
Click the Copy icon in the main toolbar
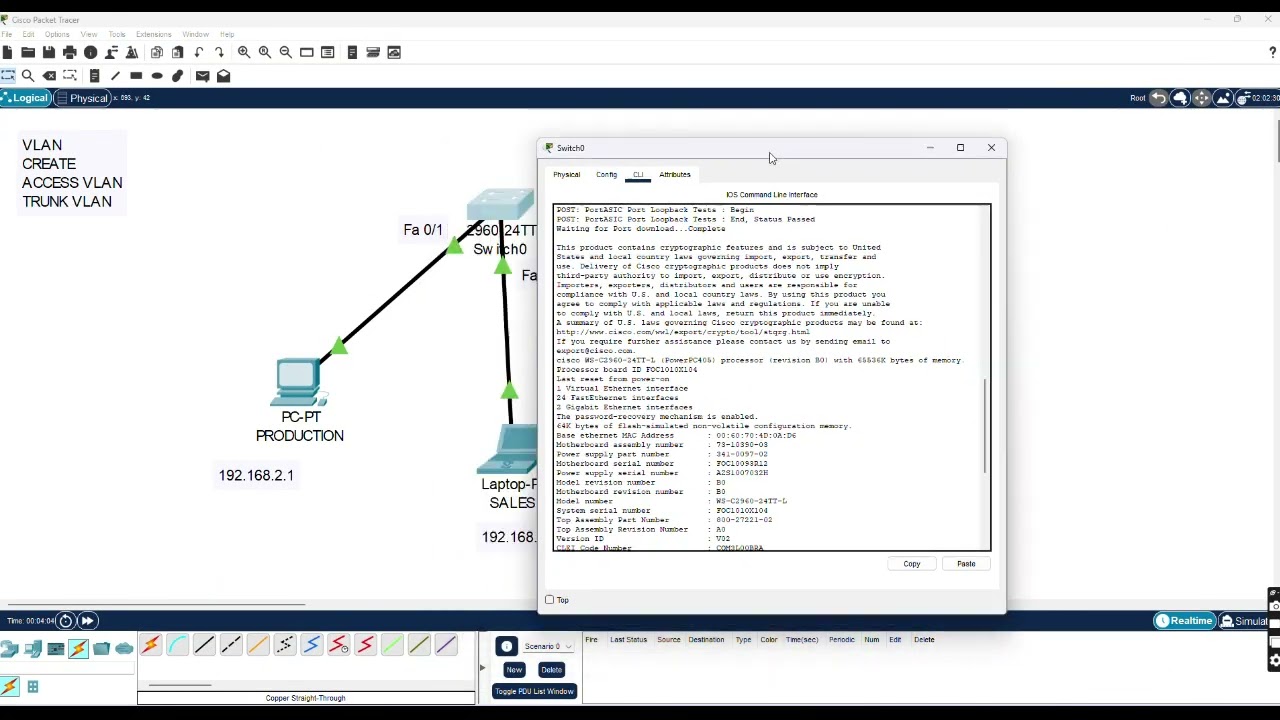tap(157, 52)
